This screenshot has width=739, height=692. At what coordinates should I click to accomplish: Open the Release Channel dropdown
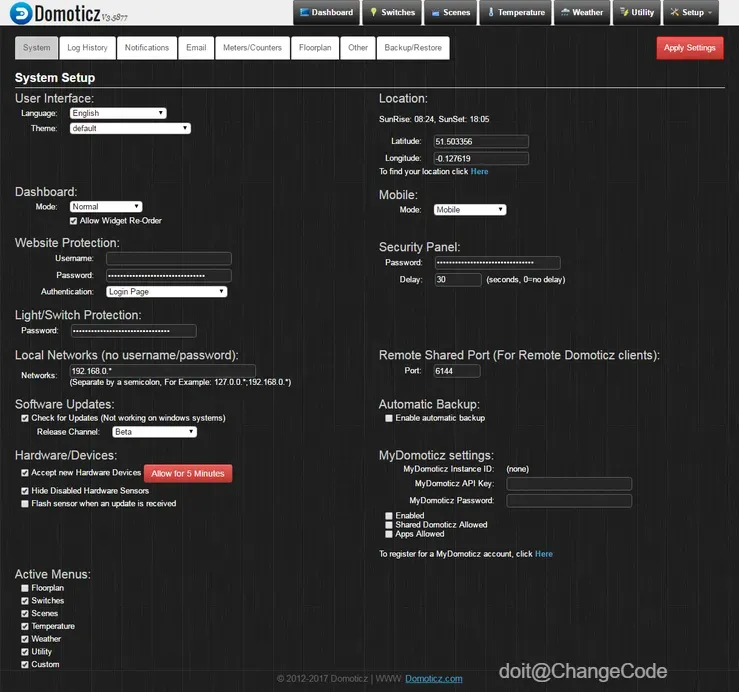(x=155, y=432)
